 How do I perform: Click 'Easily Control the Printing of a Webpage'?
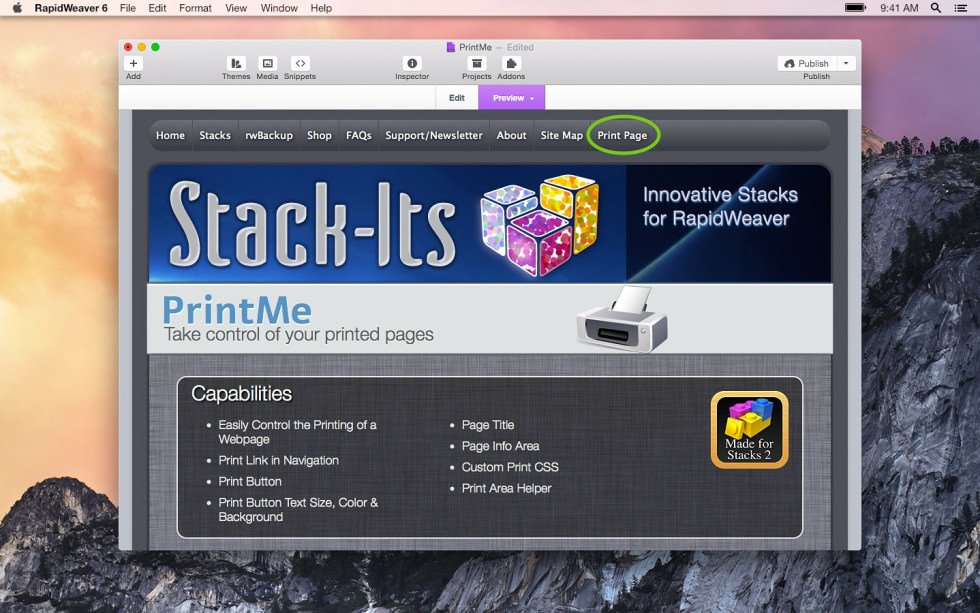298,432
